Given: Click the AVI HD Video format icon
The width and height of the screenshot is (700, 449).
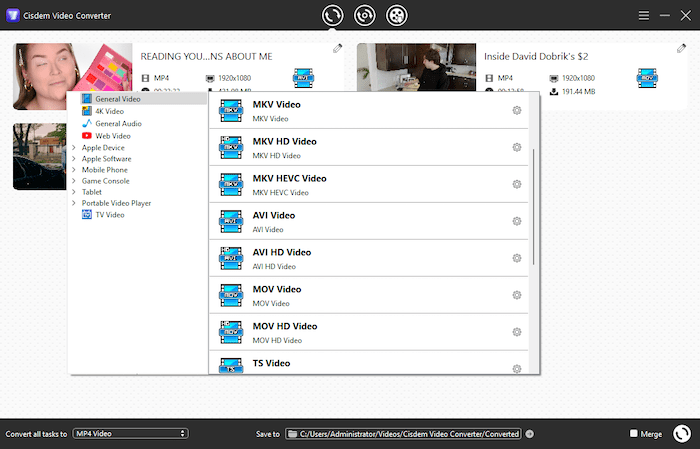Looking at the screenshot, I should 231,258.
